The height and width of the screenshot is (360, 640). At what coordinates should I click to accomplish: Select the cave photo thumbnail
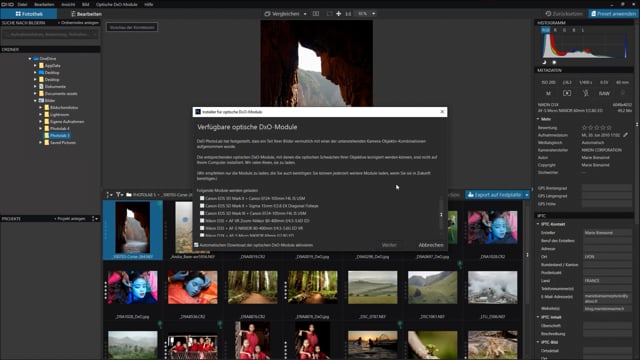point(133,227)
